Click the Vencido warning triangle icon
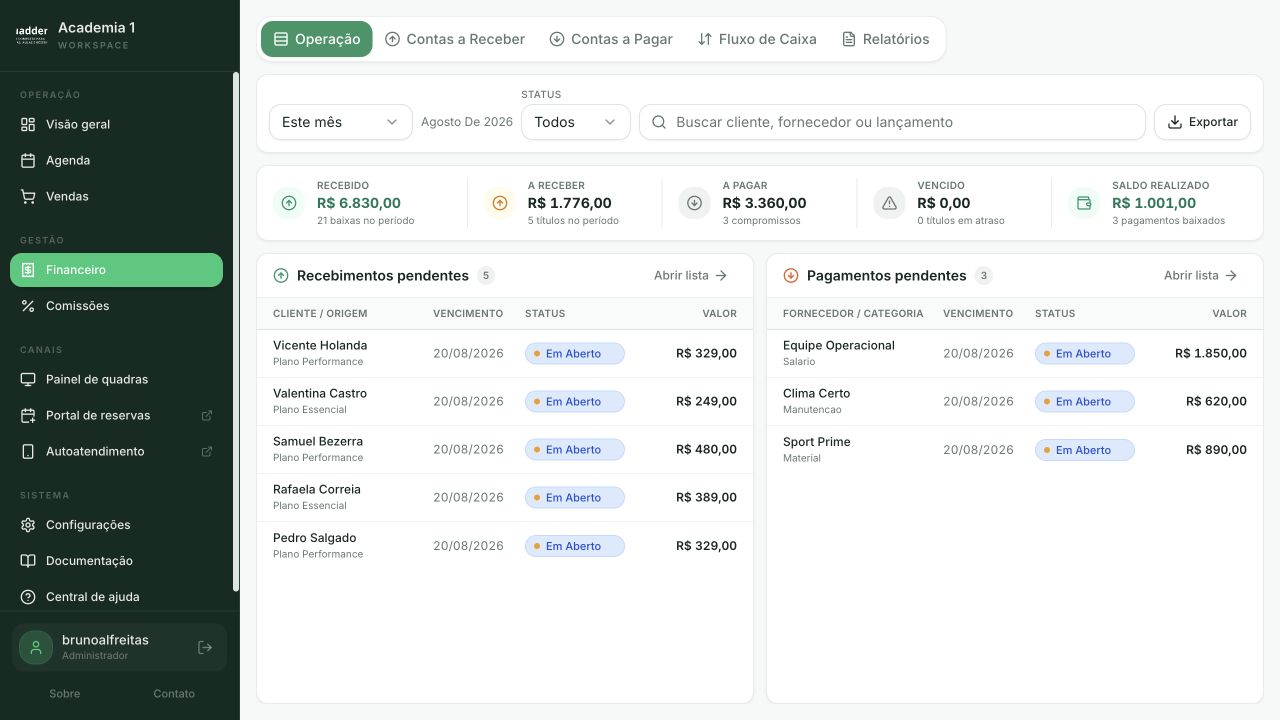Screen dimensions: 1280x720 tap(889, 203)
